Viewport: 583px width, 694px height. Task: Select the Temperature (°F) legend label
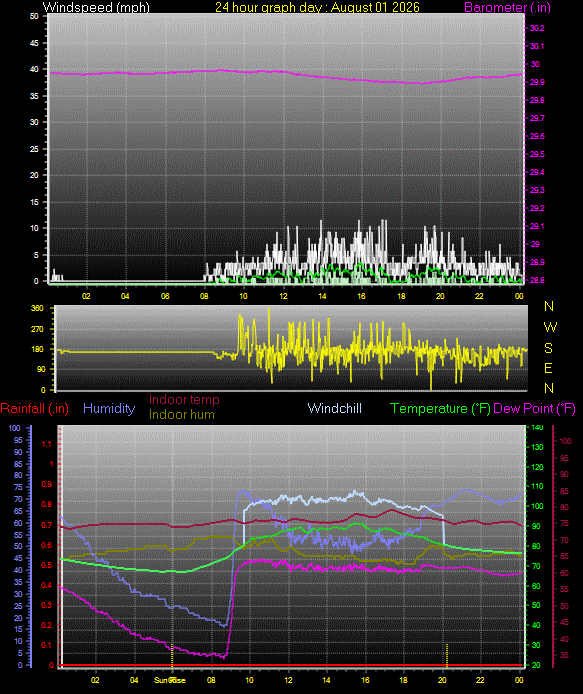(x=440, y=408)
